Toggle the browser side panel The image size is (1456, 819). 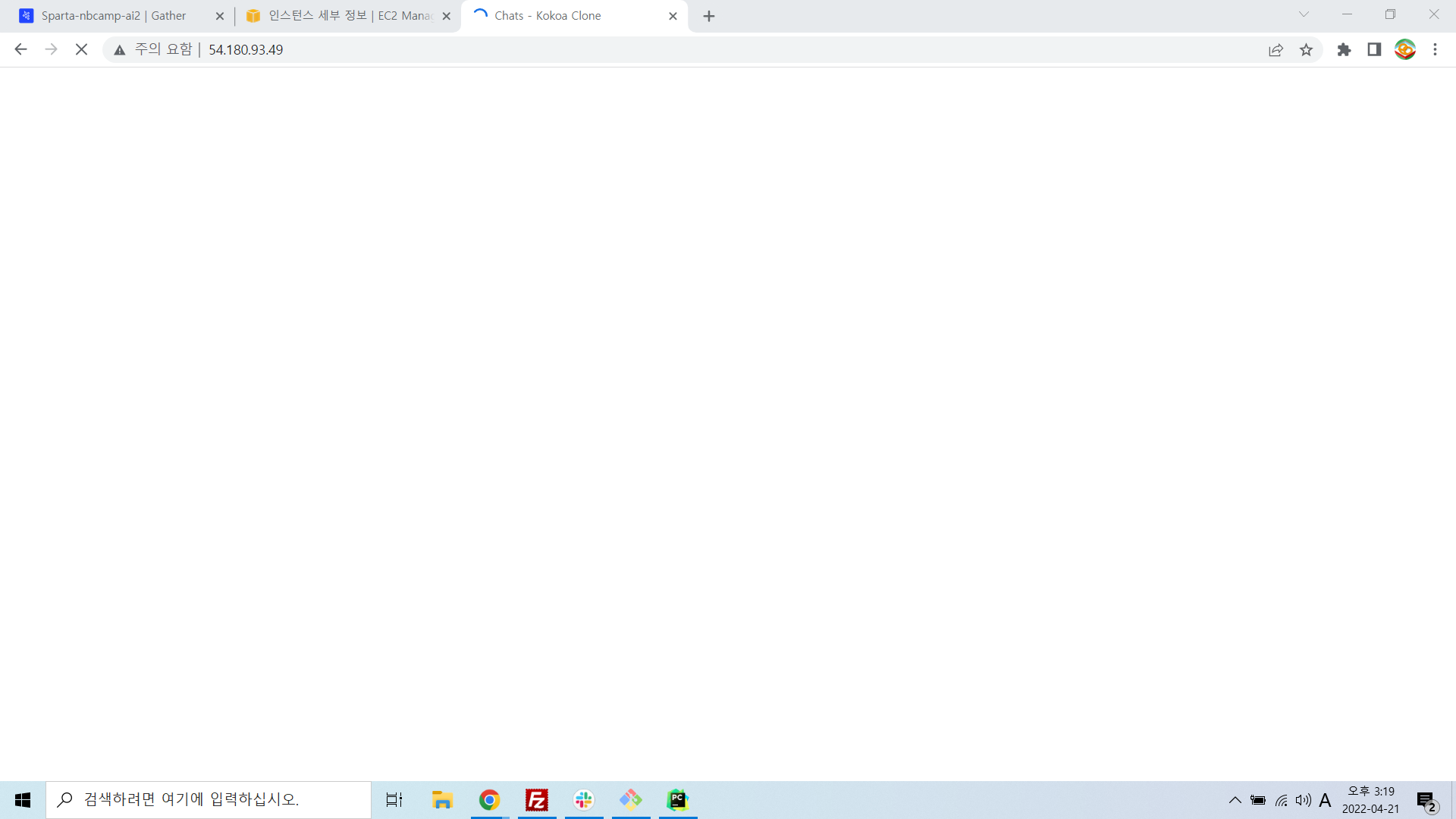1374,49
